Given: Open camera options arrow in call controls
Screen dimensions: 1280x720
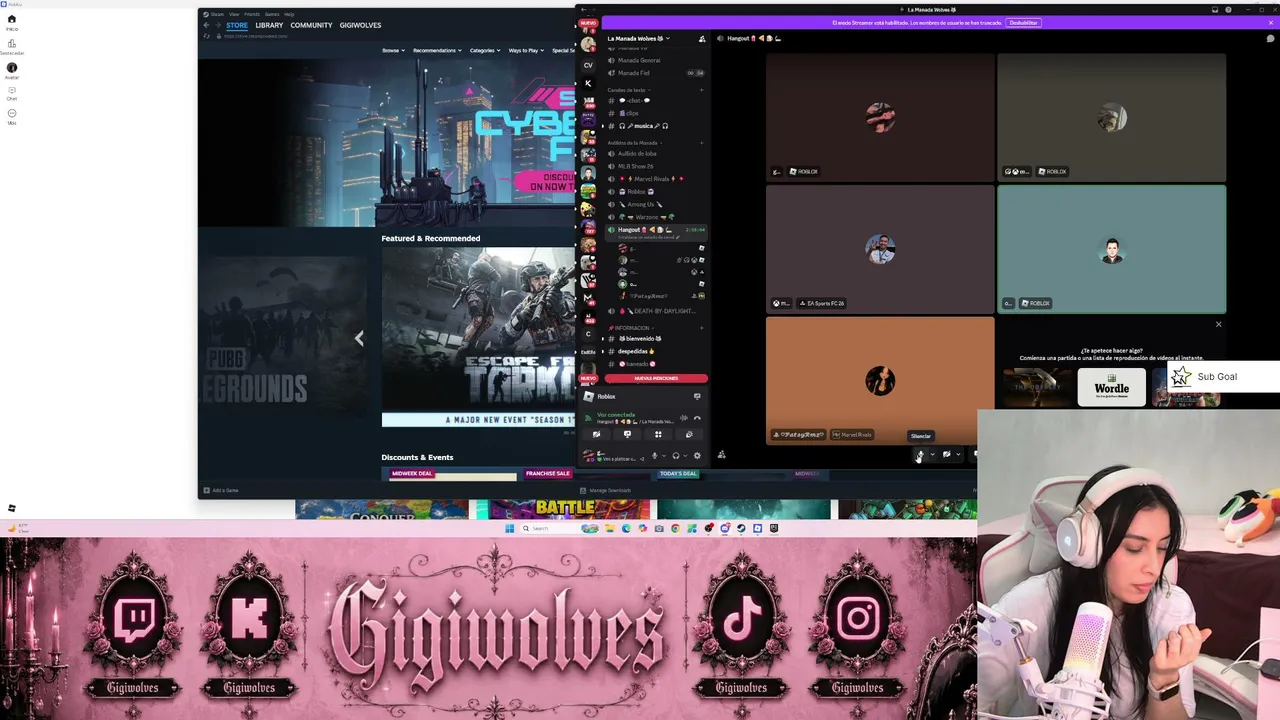Looking at the screenshot, I should pyautogui.click(x=958, y=455).
